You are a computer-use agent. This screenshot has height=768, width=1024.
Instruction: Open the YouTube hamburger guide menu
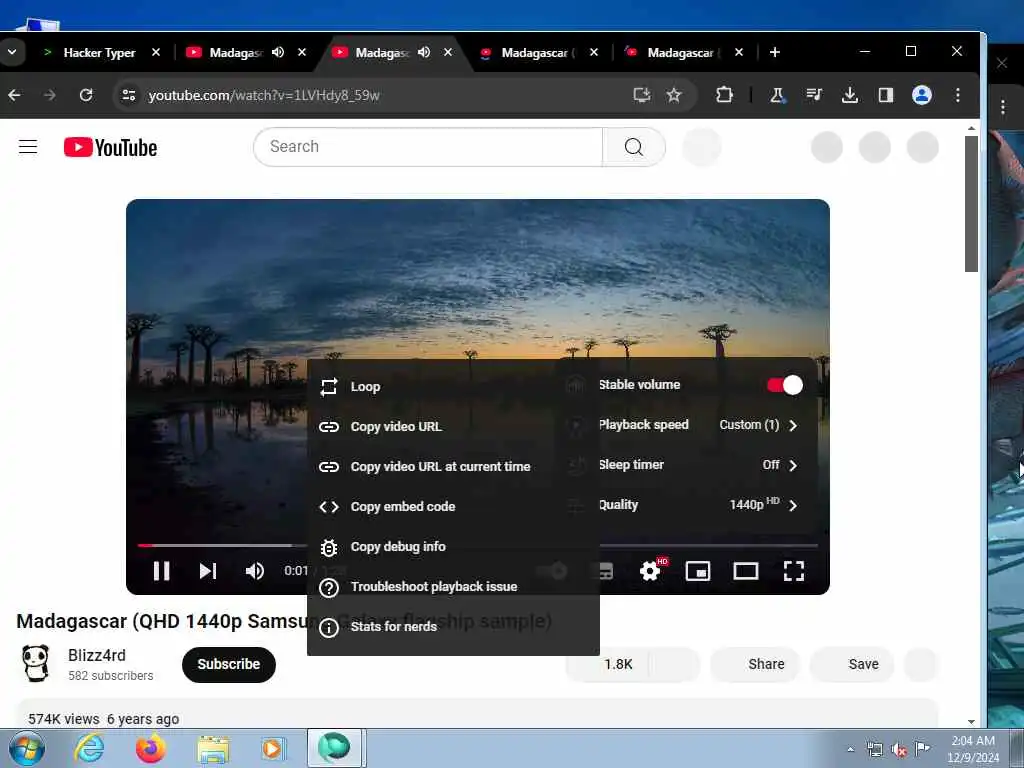(x=27, y=147)
